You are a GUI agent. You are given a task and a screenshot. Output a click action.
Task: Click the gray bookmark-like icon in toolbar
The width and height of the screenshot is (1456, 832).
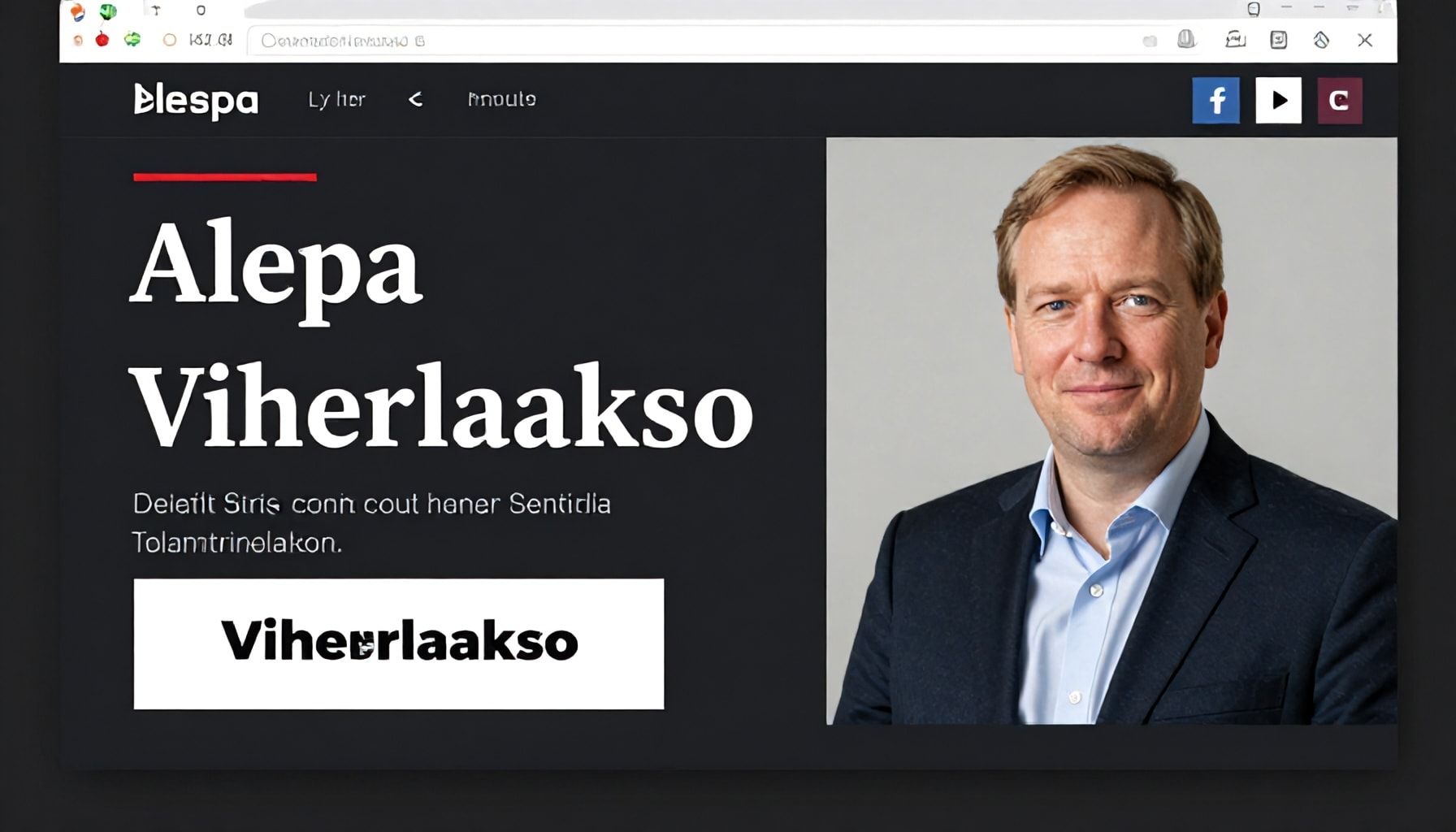1186,39
